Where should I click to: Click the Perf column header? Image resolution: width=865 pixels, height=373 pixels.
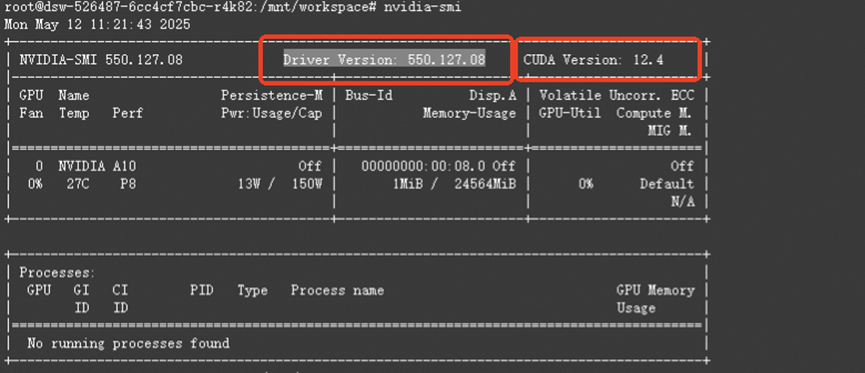pos(128,113)
